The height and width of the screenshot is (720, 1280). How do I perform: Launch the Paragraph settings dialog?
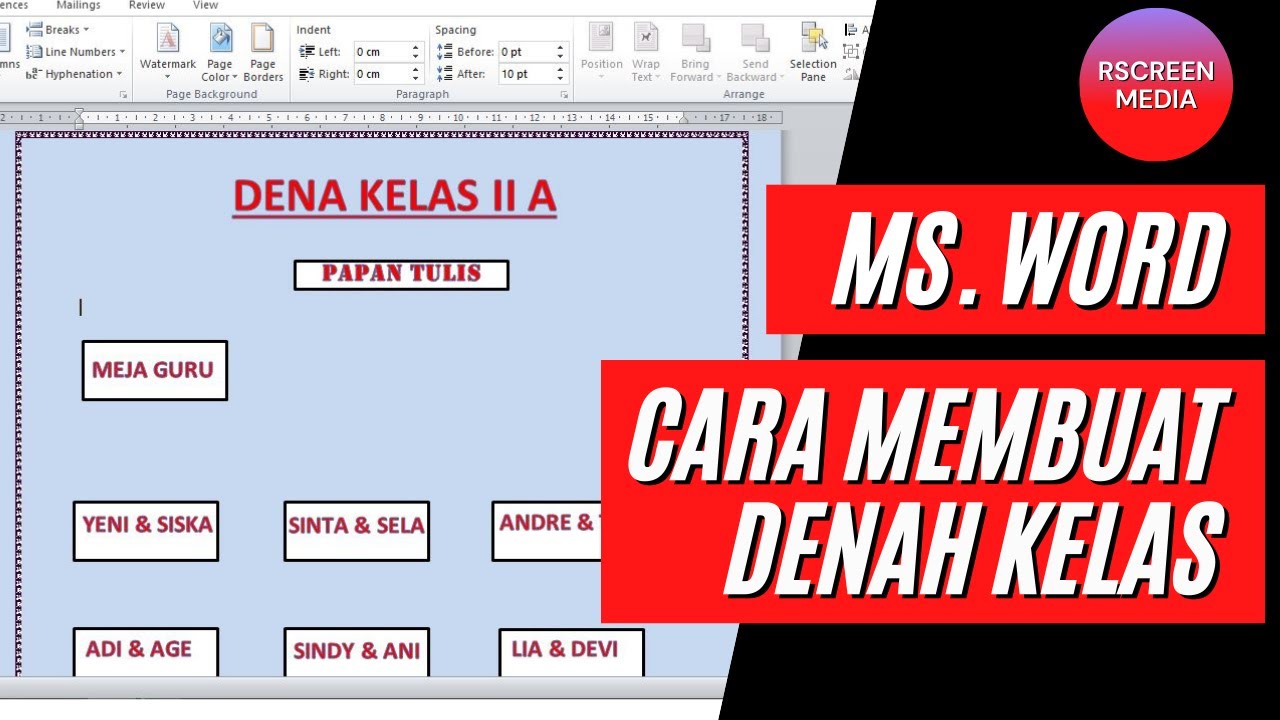(564, 95)
